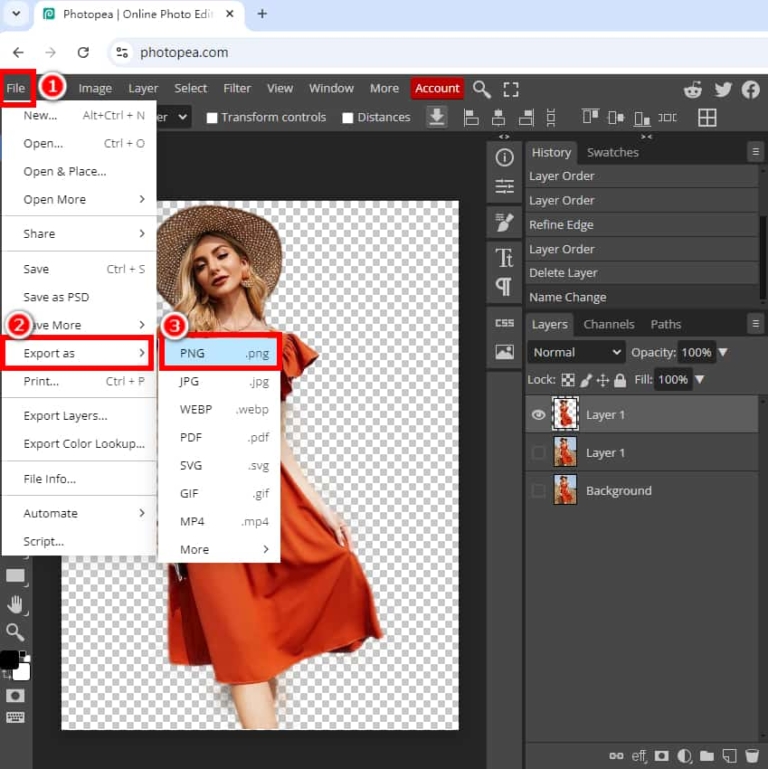Image resolution: width=768 pixels, height=769 pixels.
Task: Click the foreground black color swatch
Action: (8, 660)
